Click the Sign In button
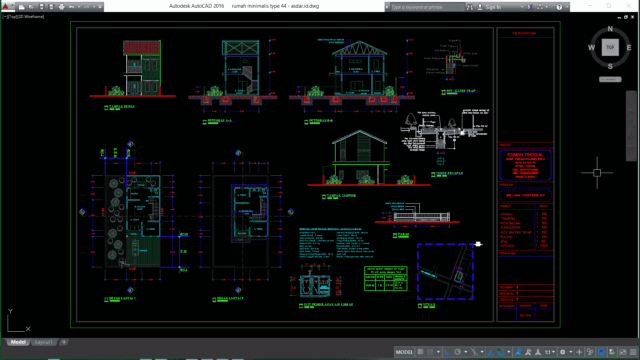This screenshot has height=360, width=640. coord(489,7)
